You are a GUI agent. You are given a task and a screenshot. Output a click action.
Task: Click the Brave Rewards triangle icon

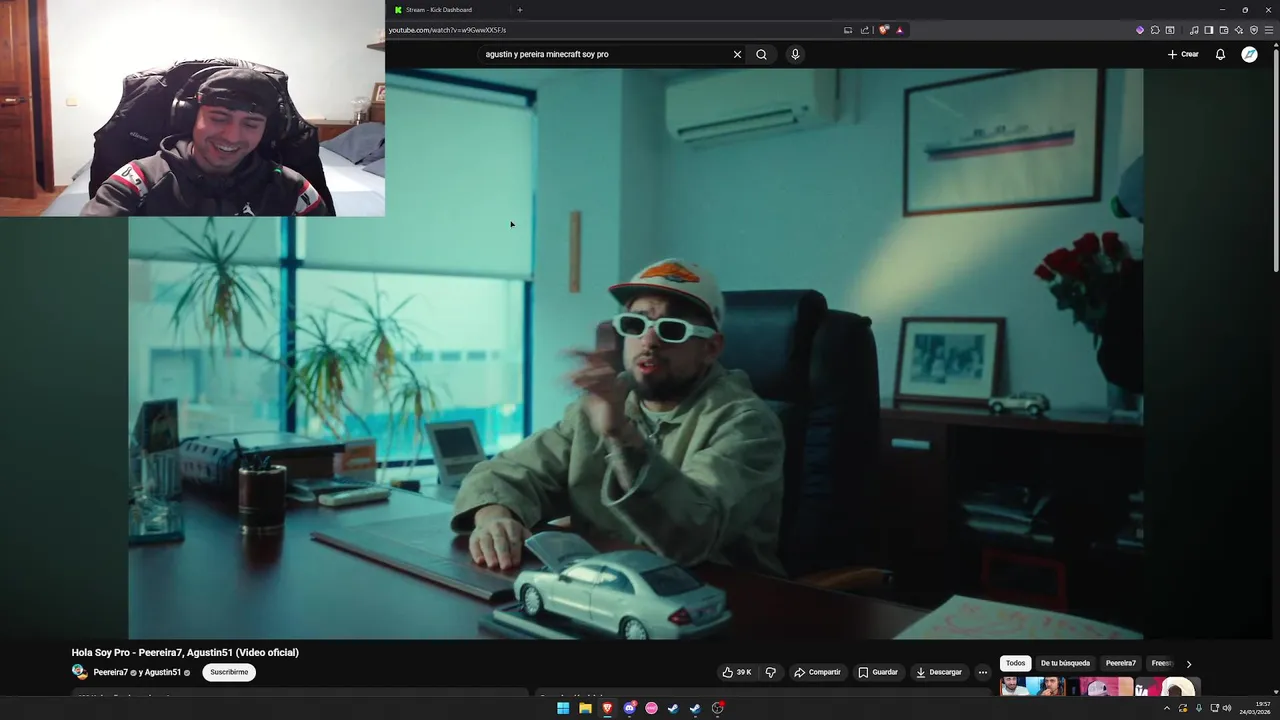coord(899,30)
